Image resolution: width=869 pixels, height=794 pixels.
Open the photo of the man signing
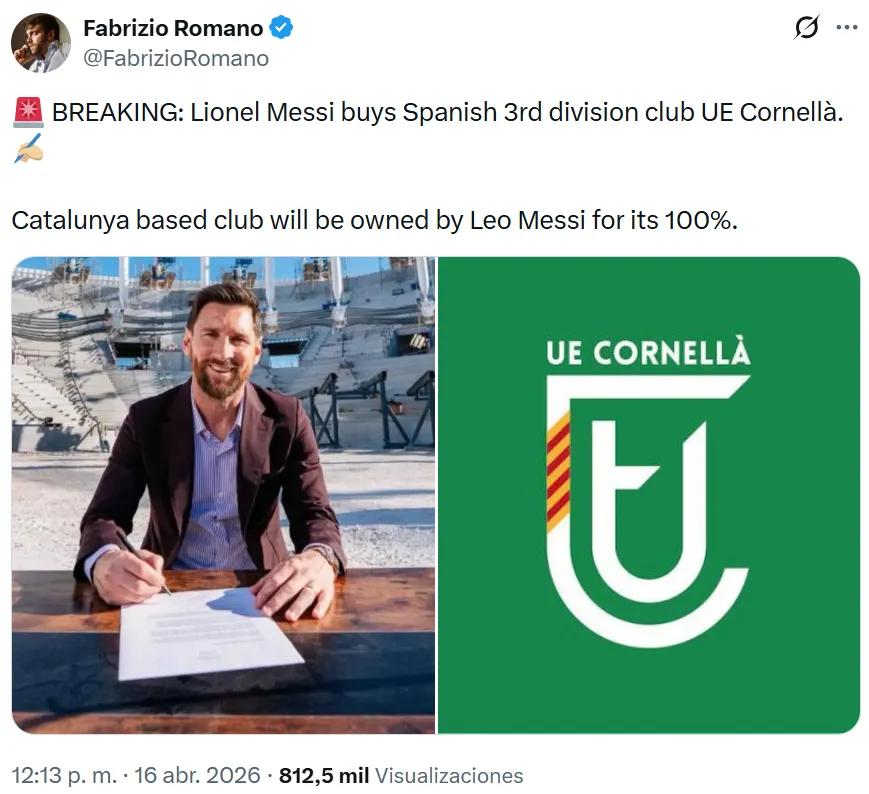[223, 495]
